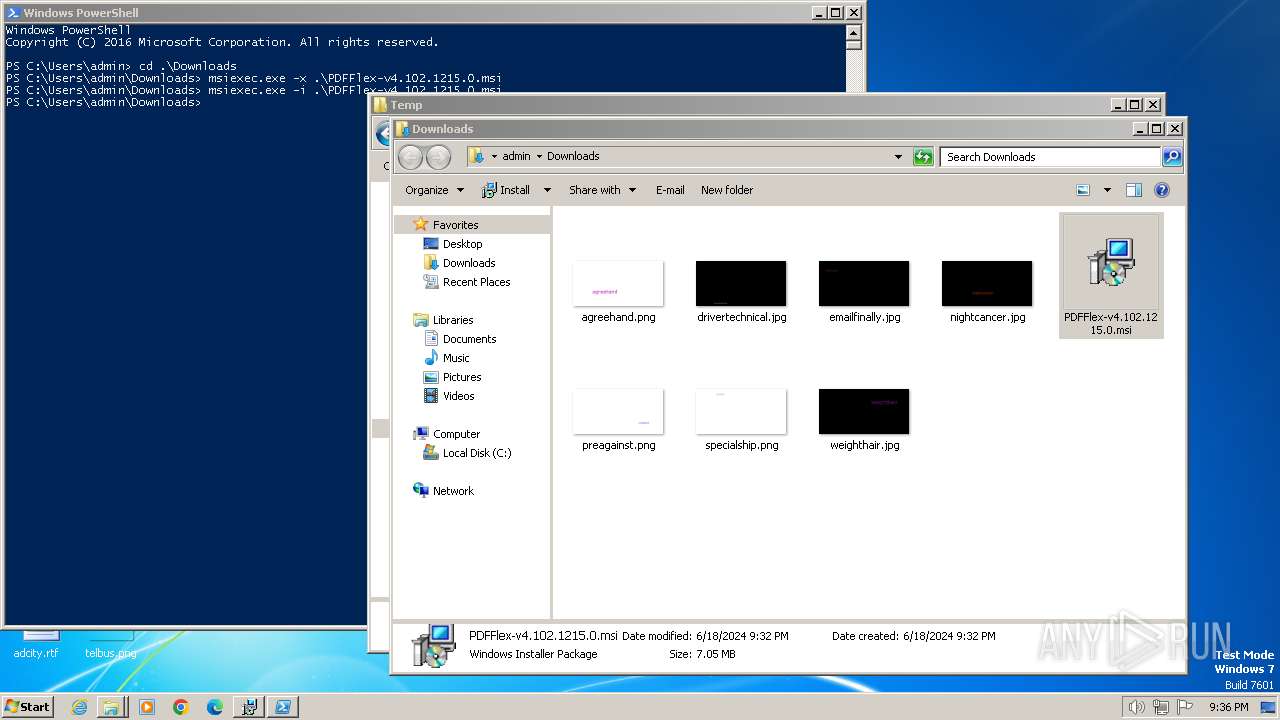This screenshot has width=1280, height=720.
Task: Show the preview pane
Action: [1133, 190]
